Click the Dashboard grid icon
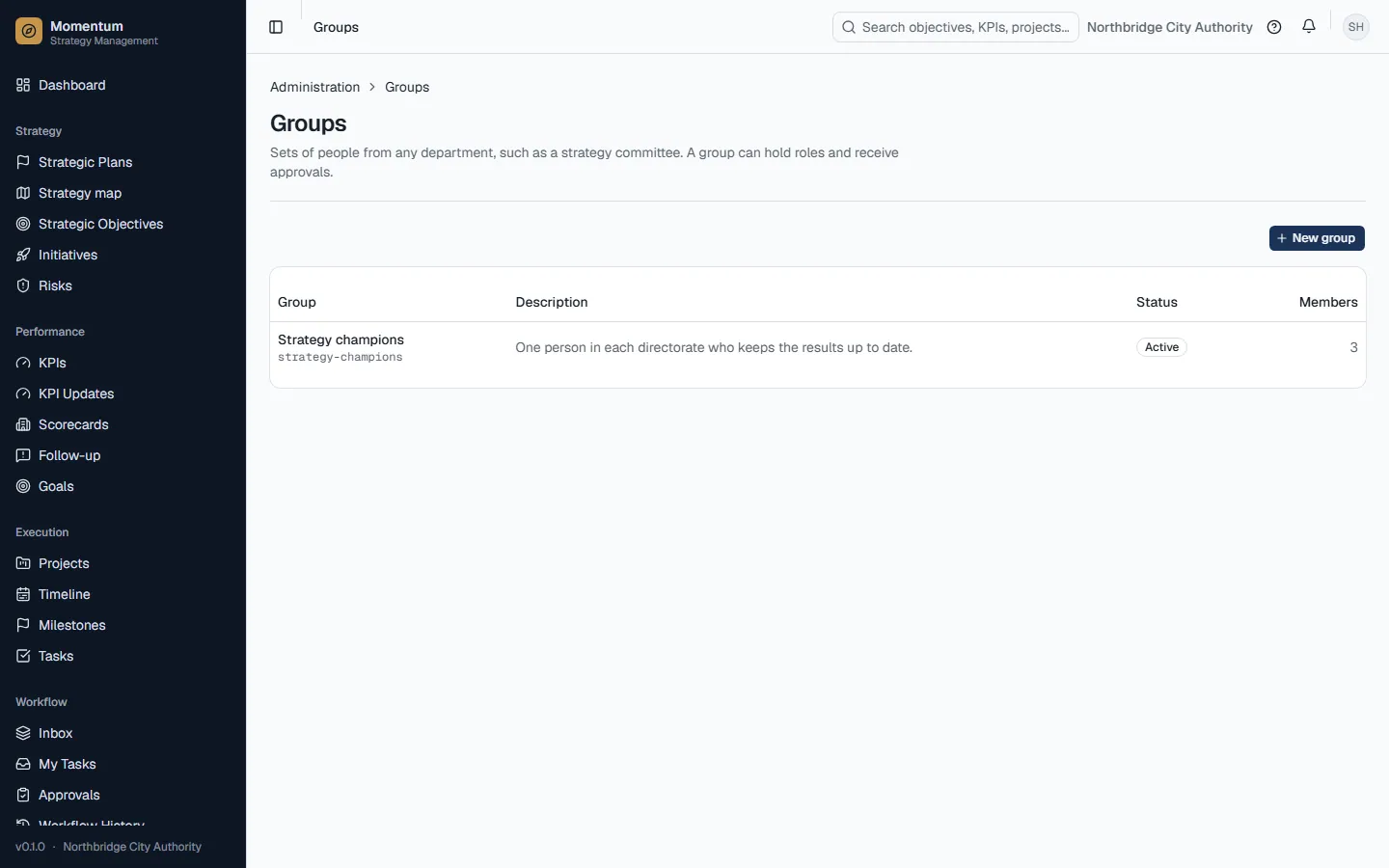Image resolution: width=1389 pixels, height=868 pixels. point(23,85)
